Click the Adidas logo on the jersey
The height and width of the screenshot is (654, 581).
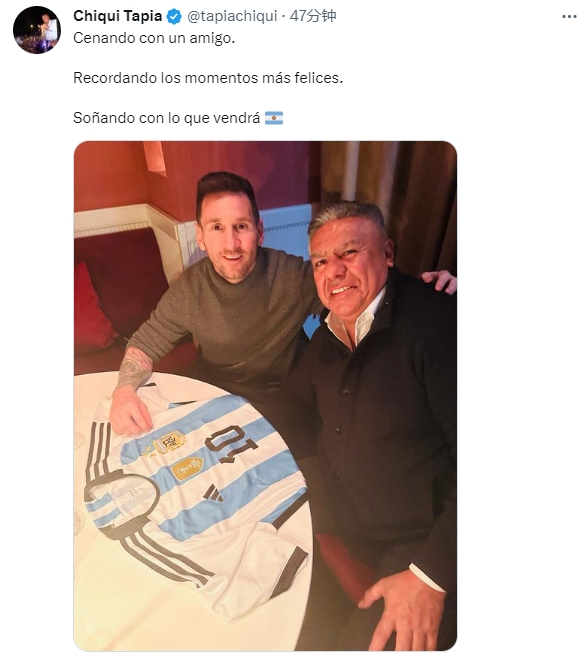[x=213, y=493]
